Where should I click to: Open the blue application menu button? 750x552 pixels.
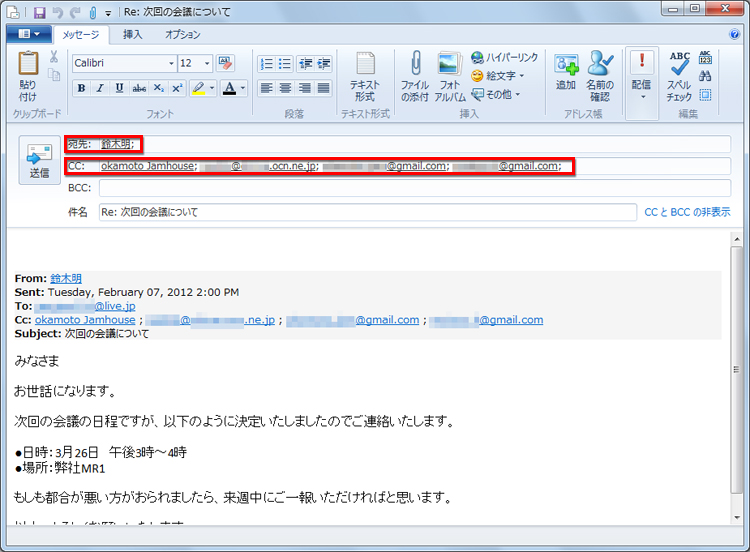[29, 33]
